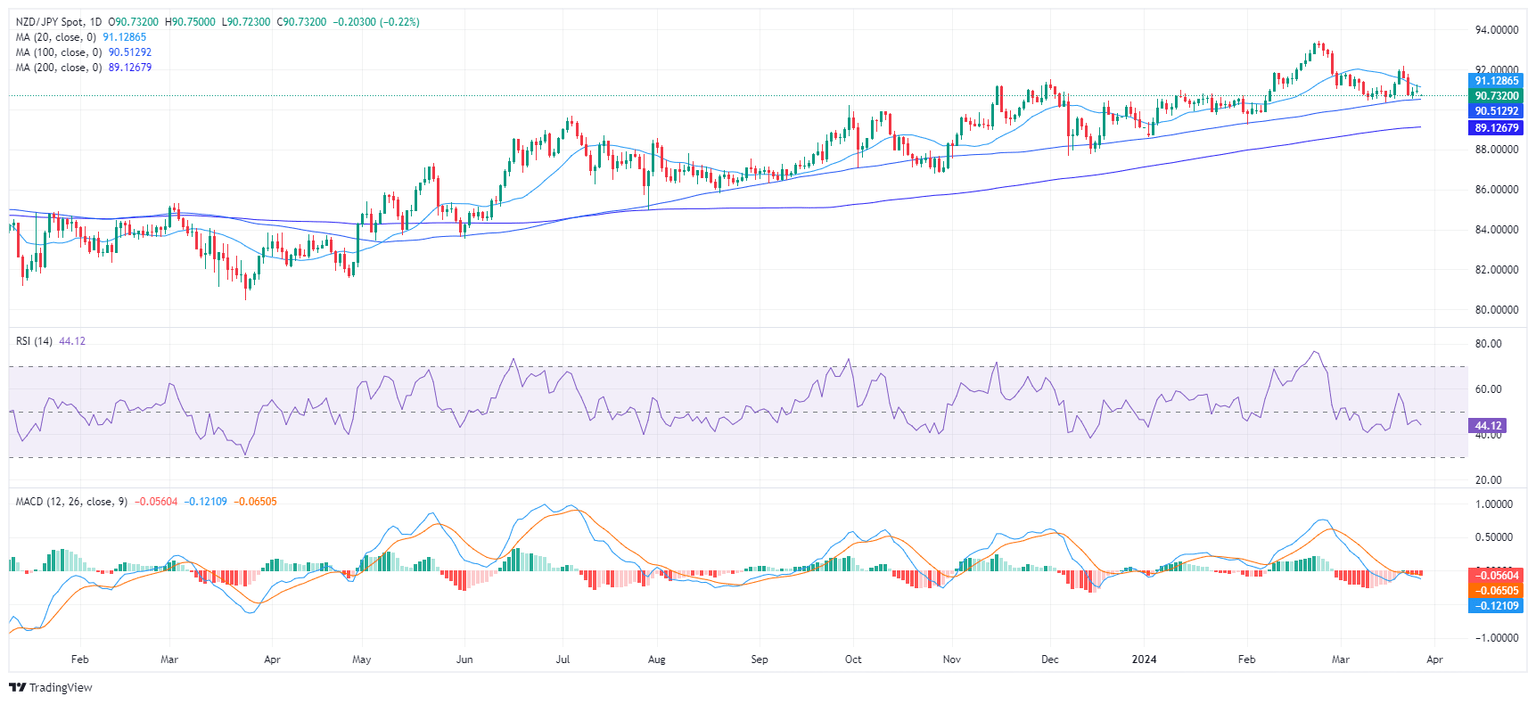Click the Mar label near chart start
This screenshot has height=703, width=1536.
click(x=170, y=661)
